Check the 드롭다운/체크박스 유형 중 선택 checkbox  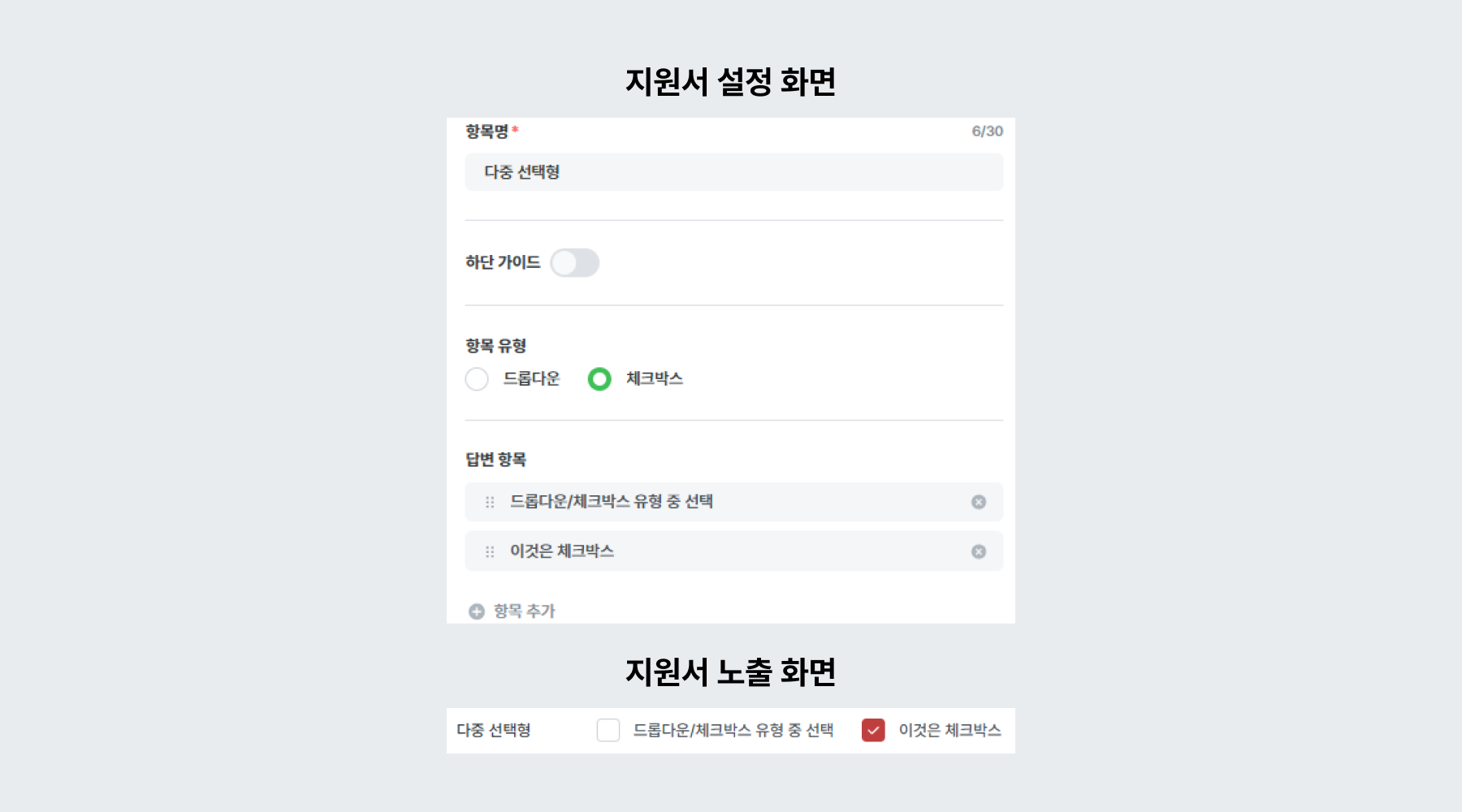click(608, 730)
